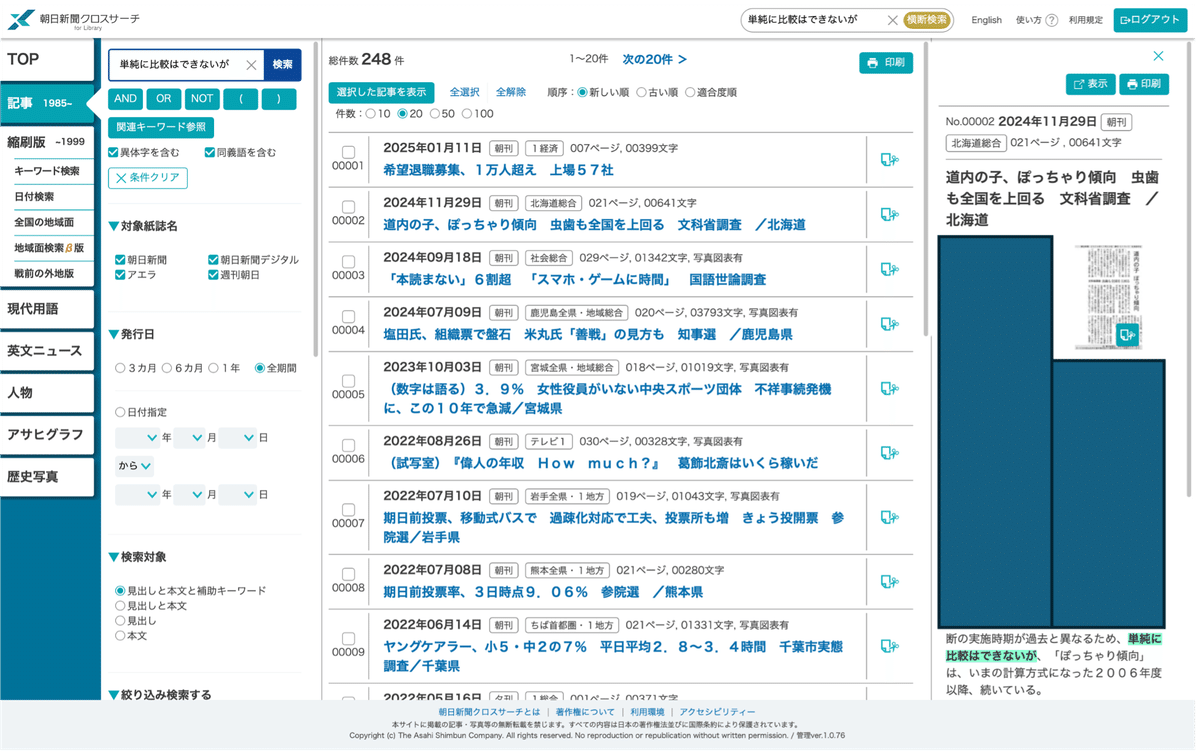The image size is (1200, 753).
Task: Set results count to 50
Action: pos(435,114)
